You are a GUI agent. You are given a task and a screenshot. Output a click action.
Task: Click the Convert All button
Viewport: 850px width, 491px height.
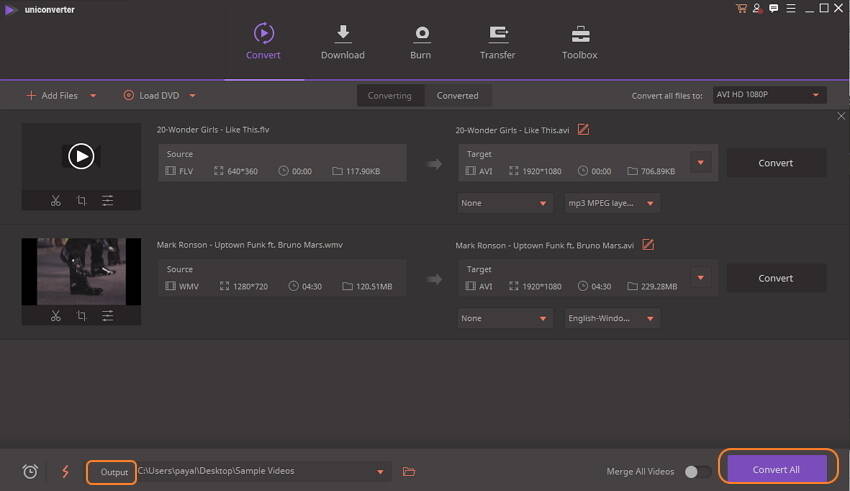[x=776, y=469]
